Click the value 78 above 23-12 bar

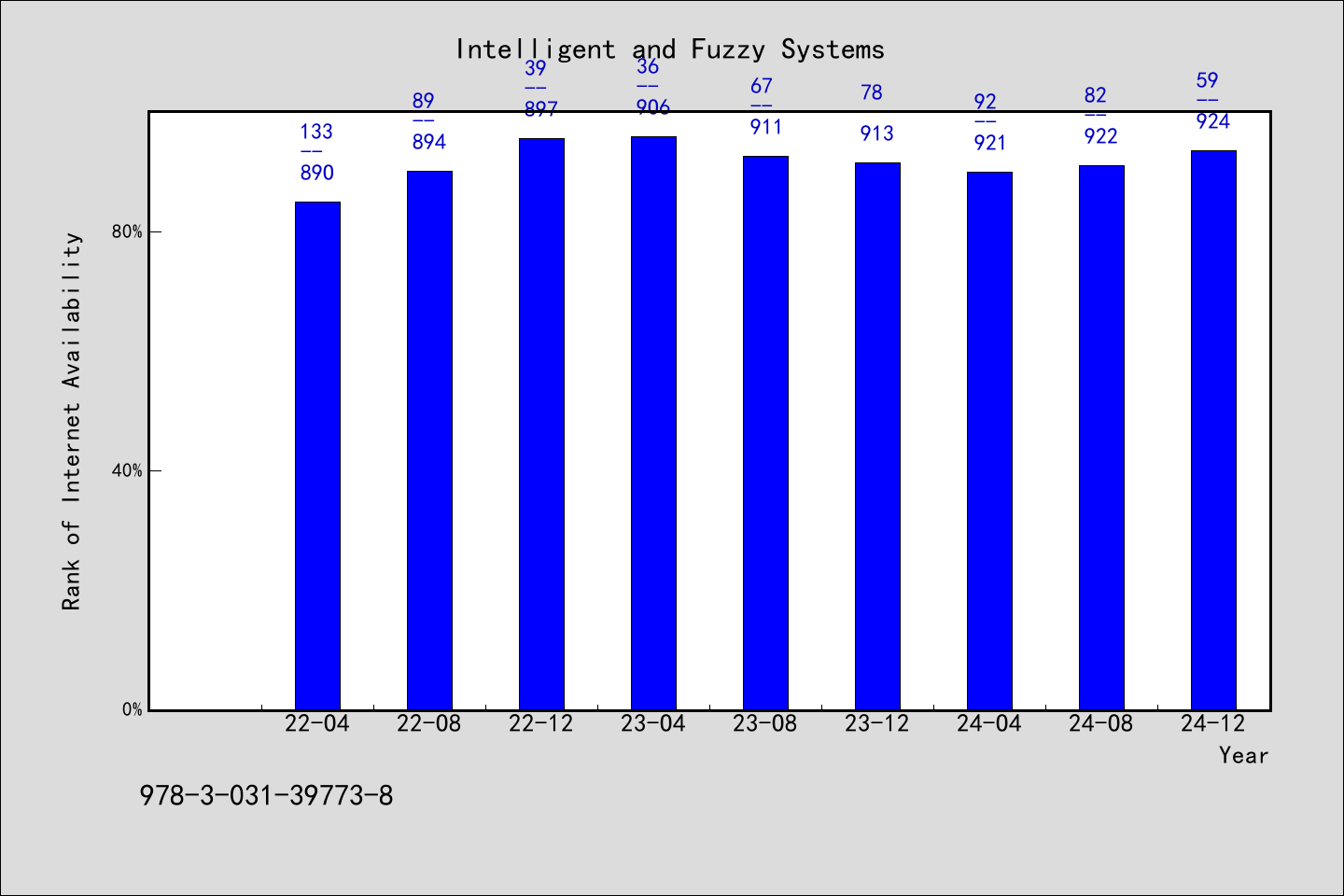872,92
